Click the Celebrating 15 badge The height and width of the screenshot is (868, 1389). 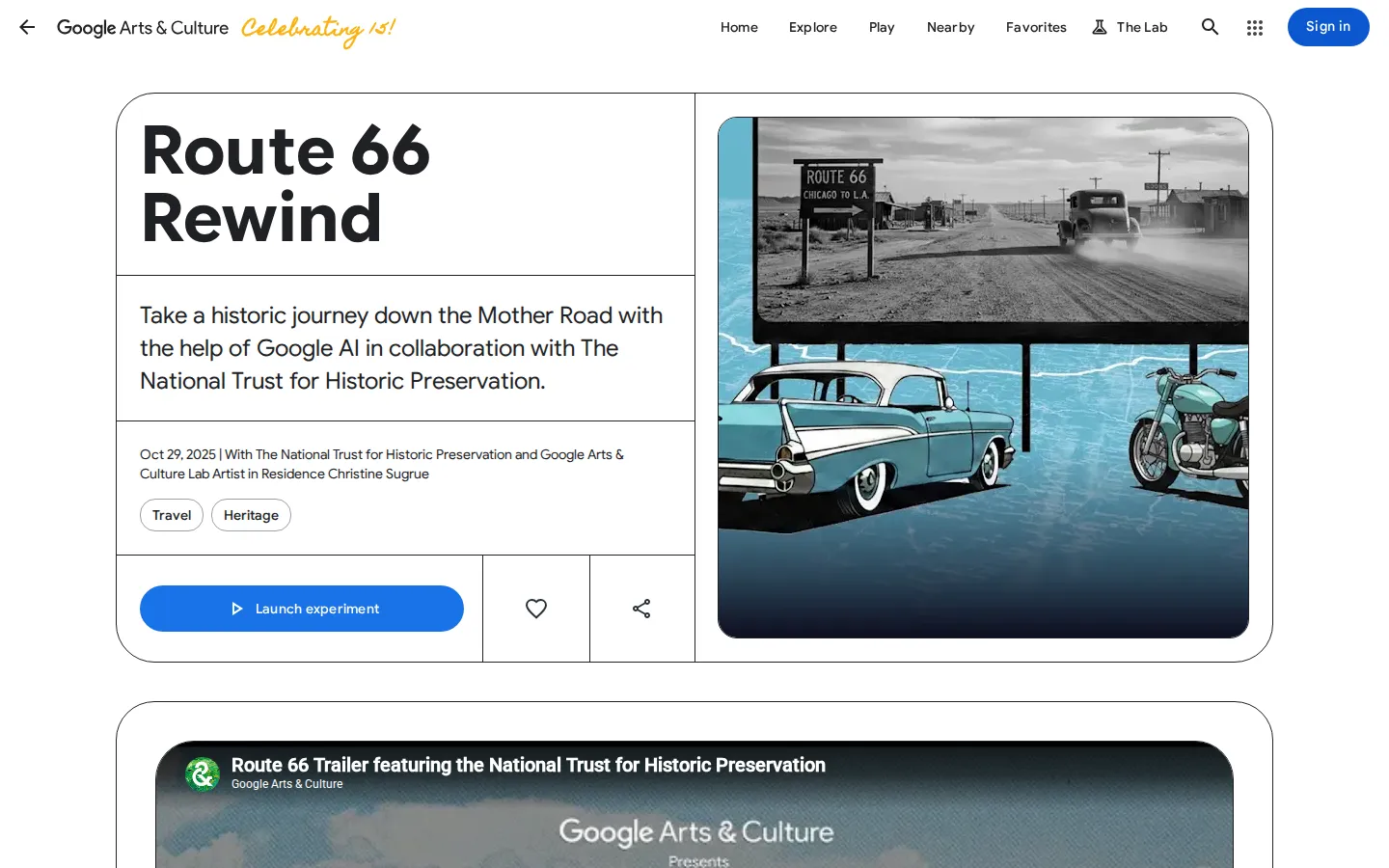[x=318, y=29]
